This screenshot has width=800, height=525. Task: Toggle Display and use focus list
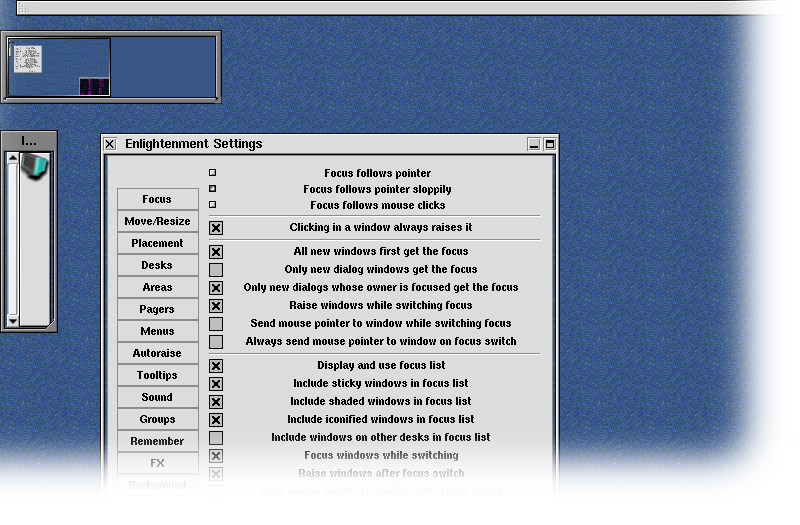click(216, 366)
